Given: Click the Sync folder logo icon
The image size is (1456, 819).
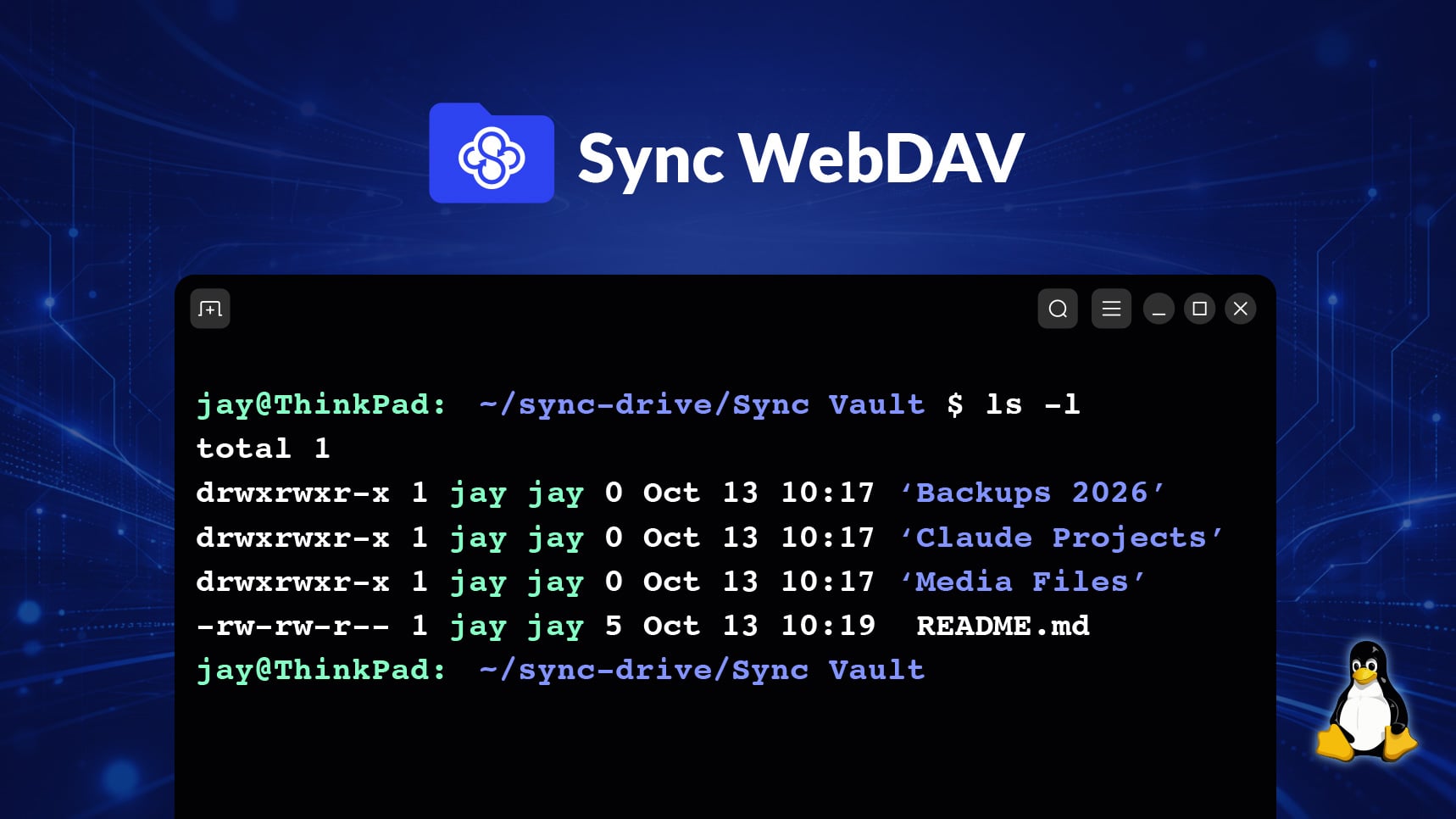Looking at the screenshot, I should [492, 153].
